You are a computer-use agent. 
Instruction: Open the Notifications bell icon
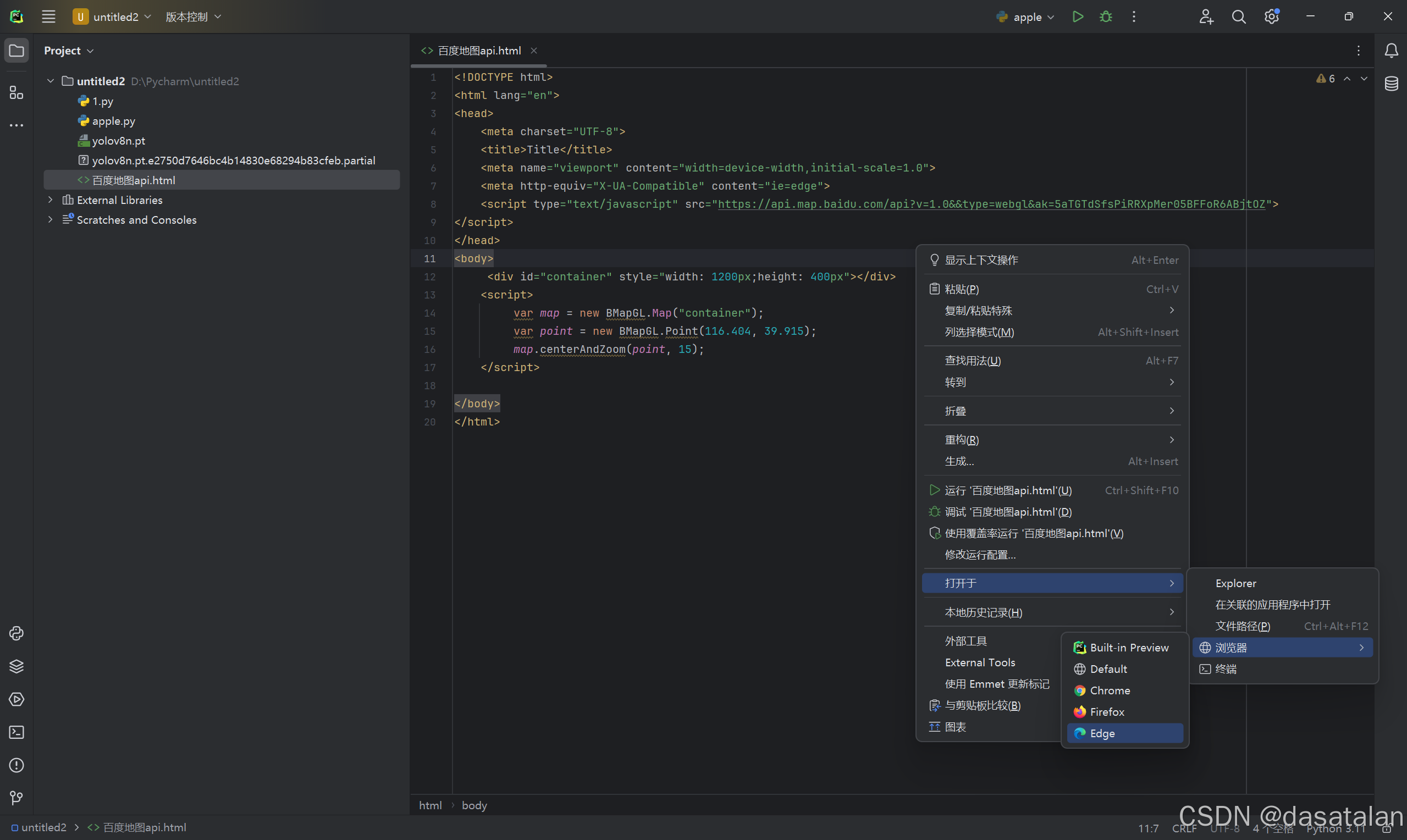pyautogui.click(x=1391, y=51)
